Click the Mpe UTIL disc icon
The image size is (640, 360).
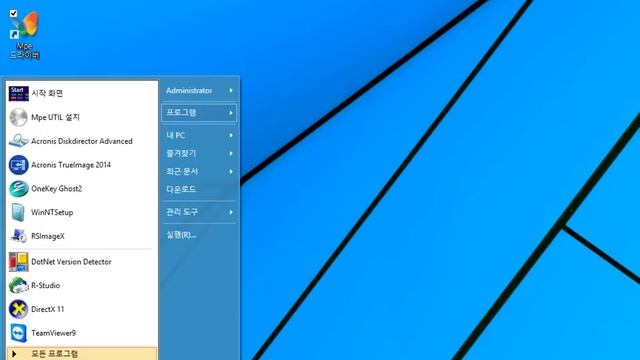[18, 118]
